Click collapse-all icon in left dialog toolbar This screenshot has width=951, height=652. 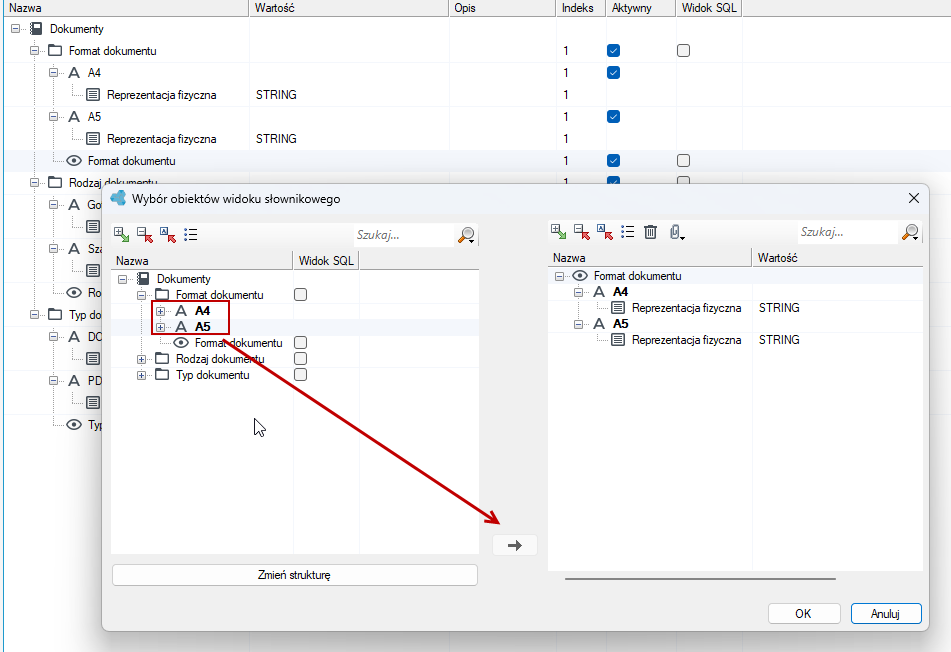[144, 234]
